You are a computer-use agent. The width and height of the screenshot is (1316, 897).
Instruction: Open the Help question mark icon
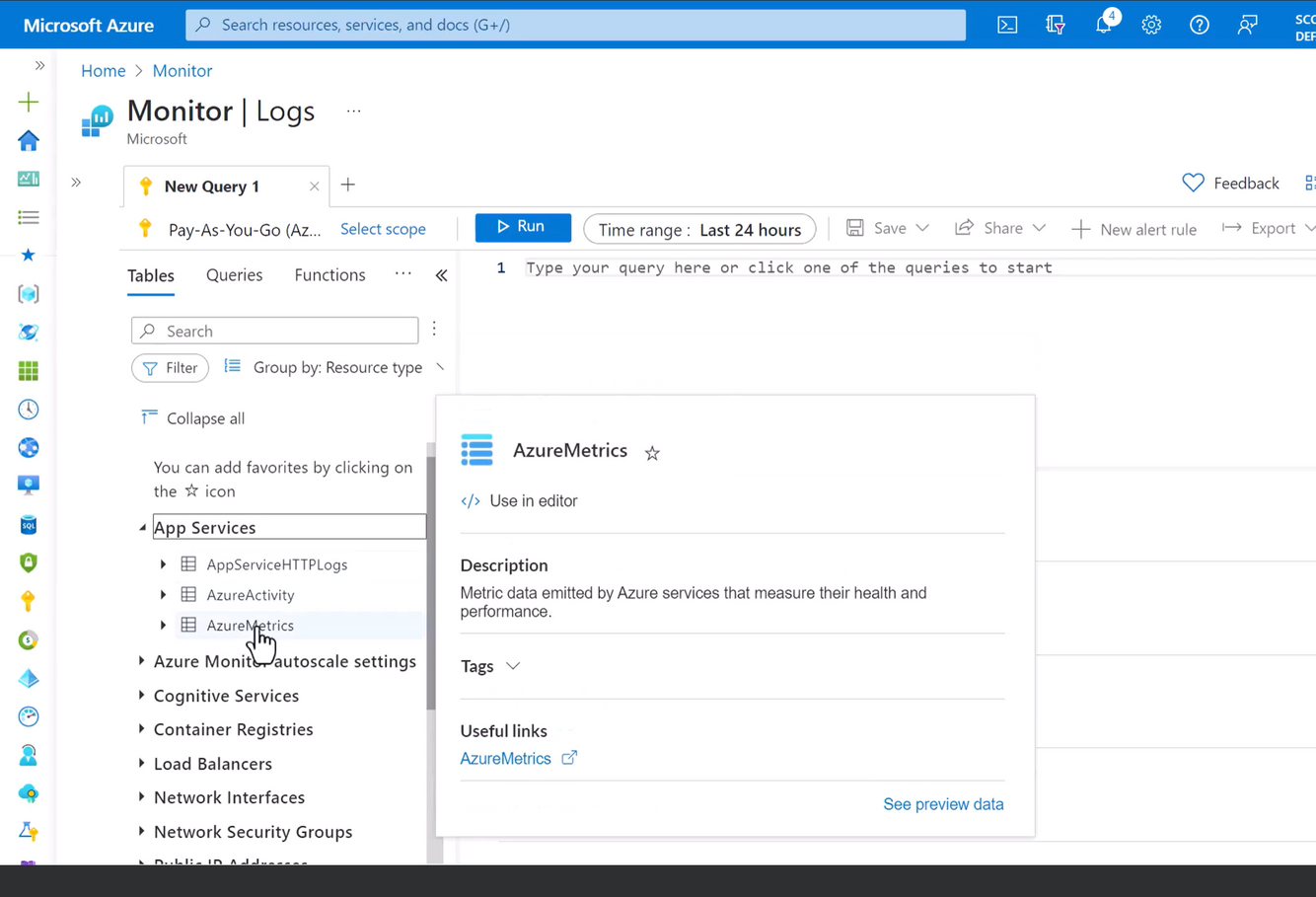pyautogui.click(x=1200, y=25)
